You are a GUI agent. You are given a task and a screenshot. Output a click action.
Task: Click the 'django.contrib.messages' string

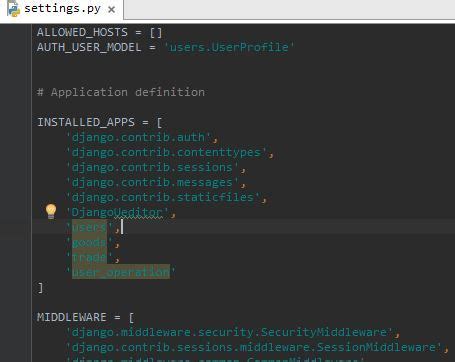coord(153,182)
